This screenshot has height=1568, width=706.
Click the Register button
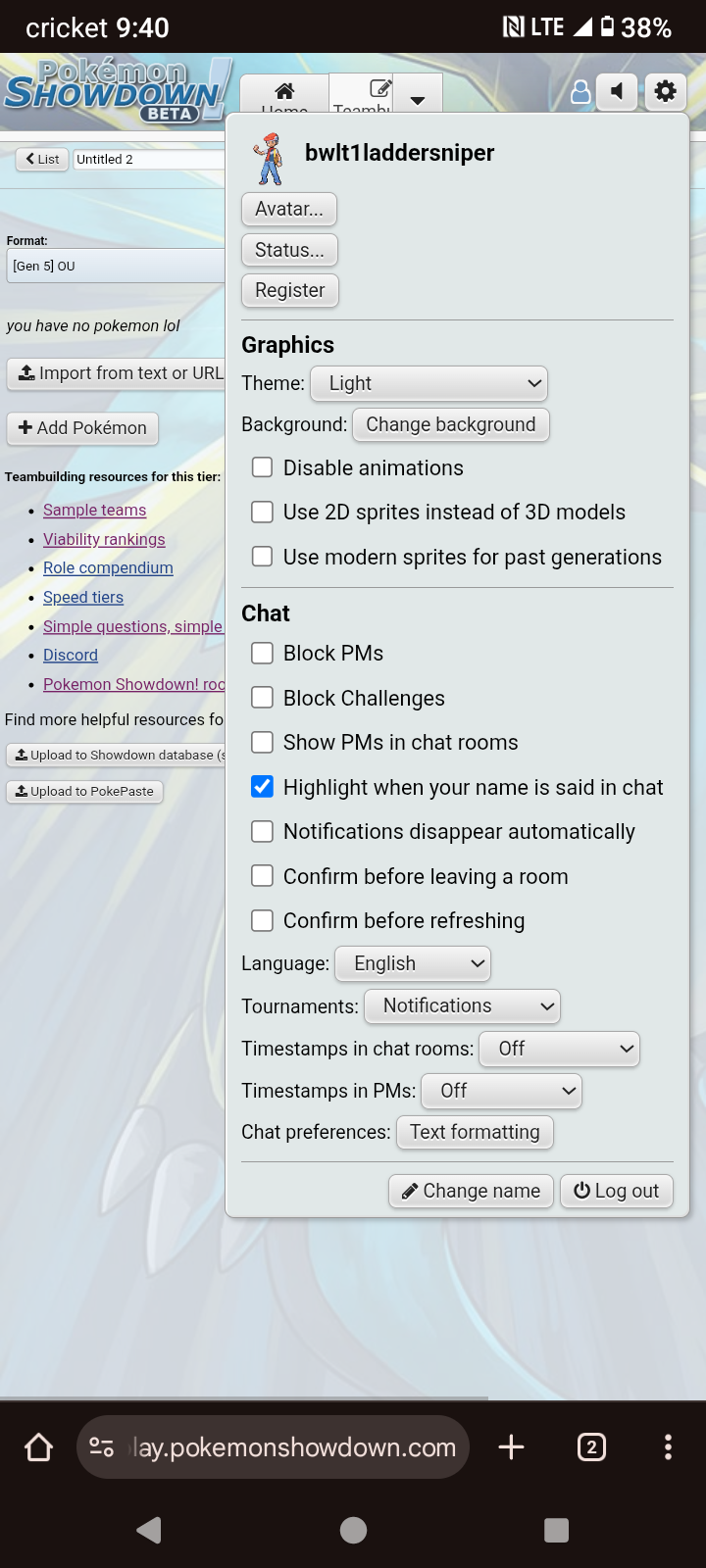[290, 290]
